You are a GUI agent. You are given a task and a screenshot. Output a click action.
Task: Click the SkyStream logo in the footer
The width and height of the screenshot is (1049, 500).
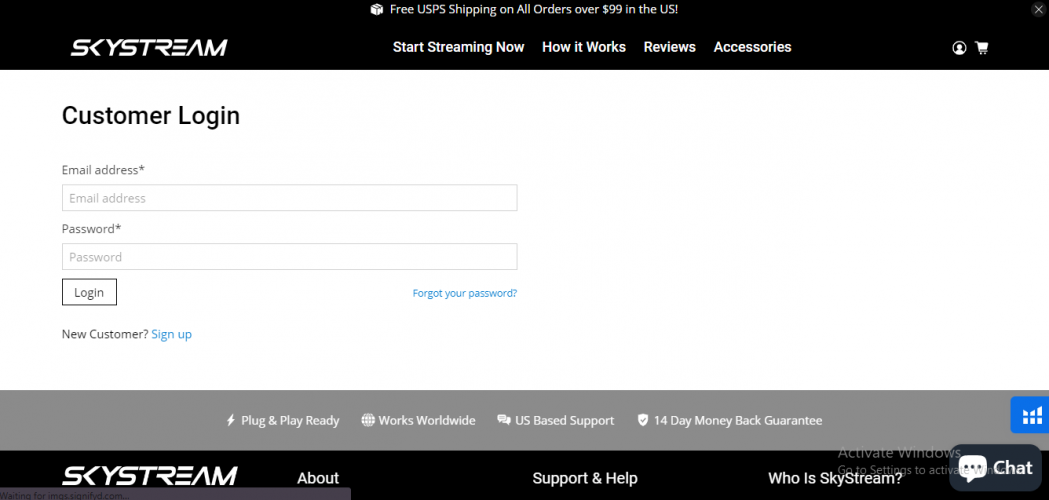[150, 476]
